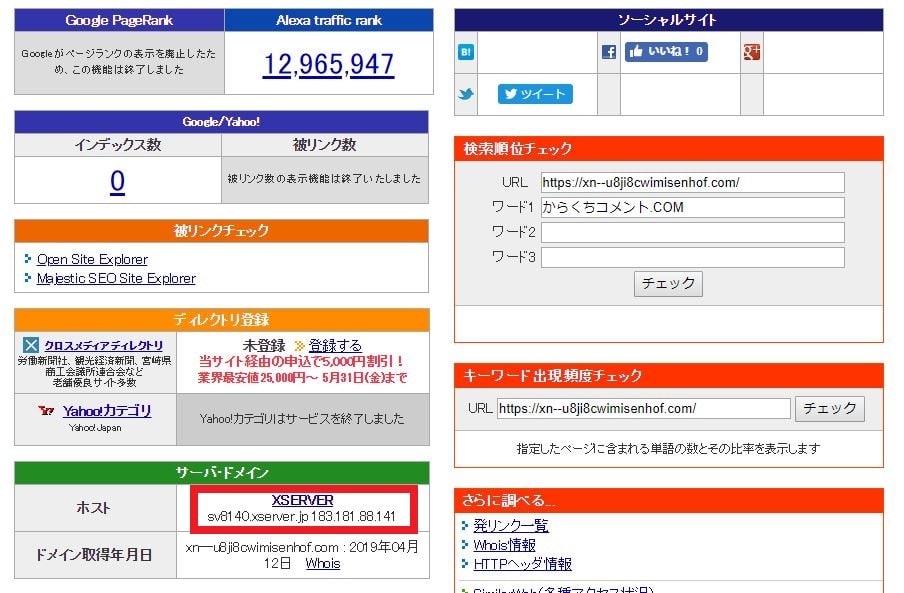Click the 登録する link
Viewport: 904px width, 593px height.
(335, 345)
